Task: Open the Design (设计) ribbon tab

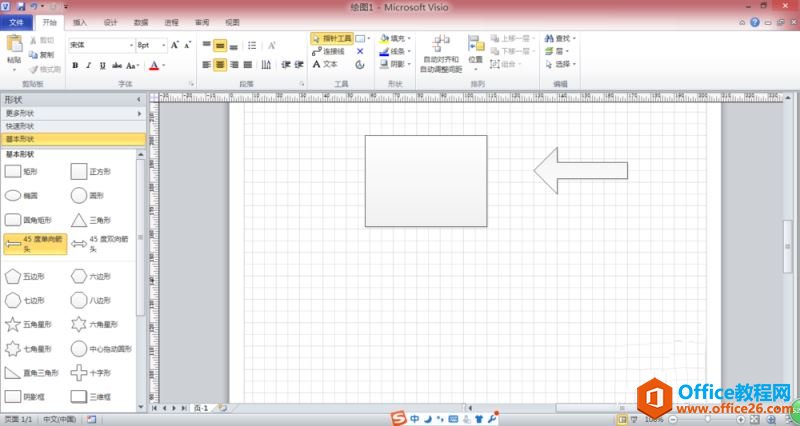Action: pos(110,21)
